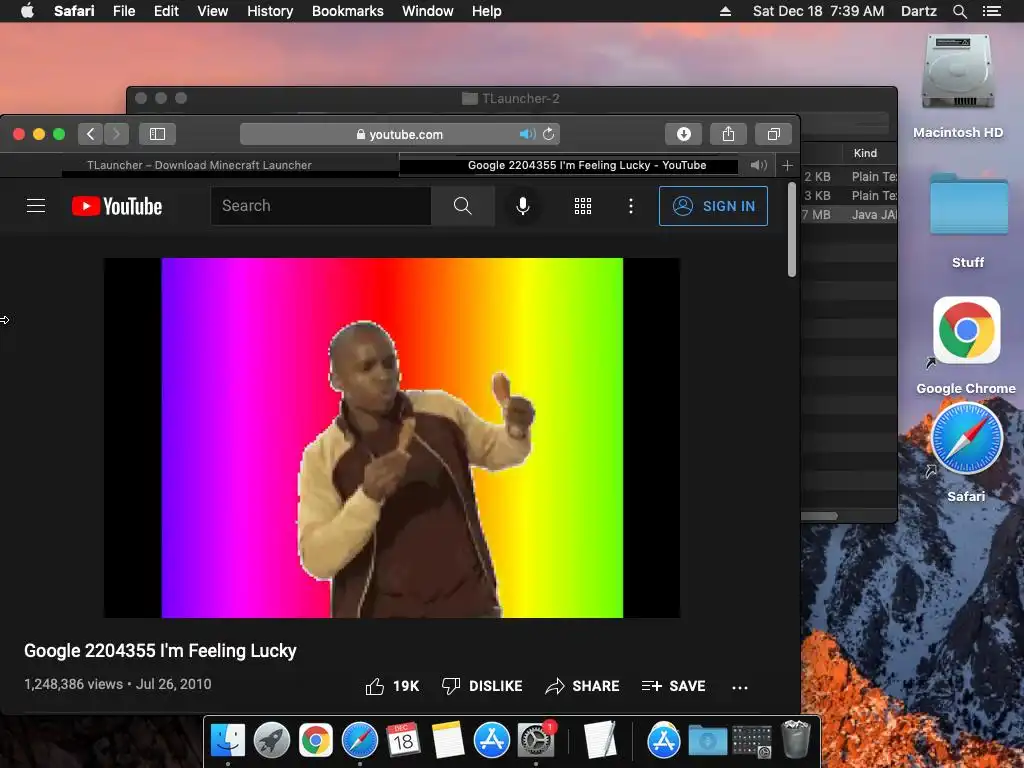Open more actions ellipsis beside SAVE
Screen dimensions: 1024x768
739,687
